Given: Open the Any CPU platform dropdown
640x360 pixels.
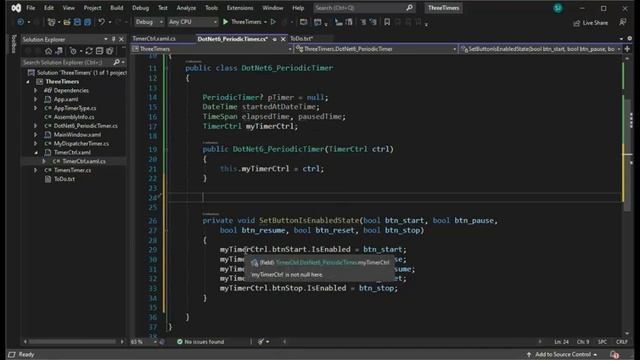Looking at the screenshot, I should tap(193, 22).
